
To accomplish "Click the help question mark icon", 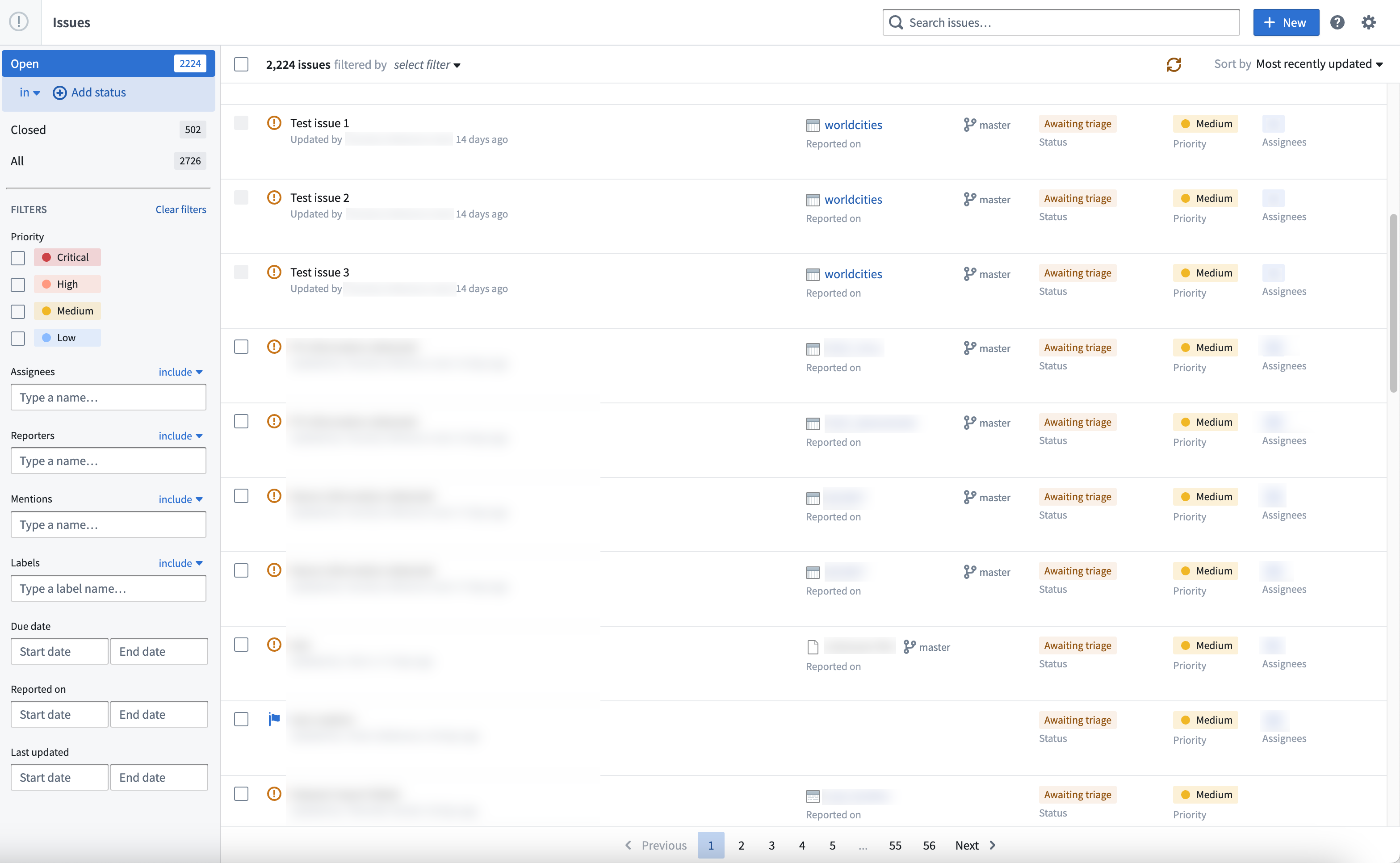I will (1337, 22).
